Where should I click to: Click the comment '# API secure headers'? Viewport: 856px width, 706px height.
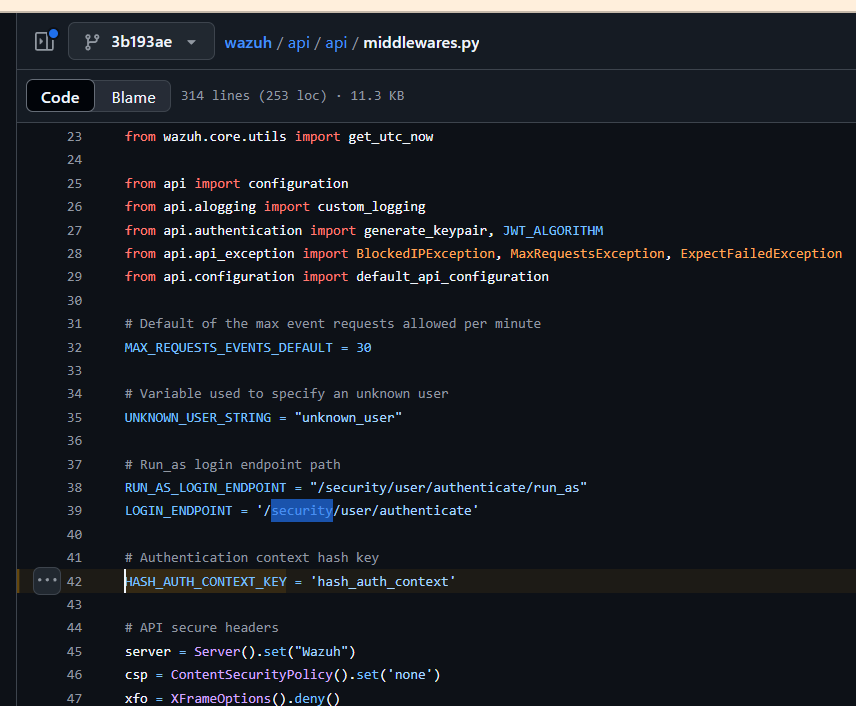[x=201, y=627]
